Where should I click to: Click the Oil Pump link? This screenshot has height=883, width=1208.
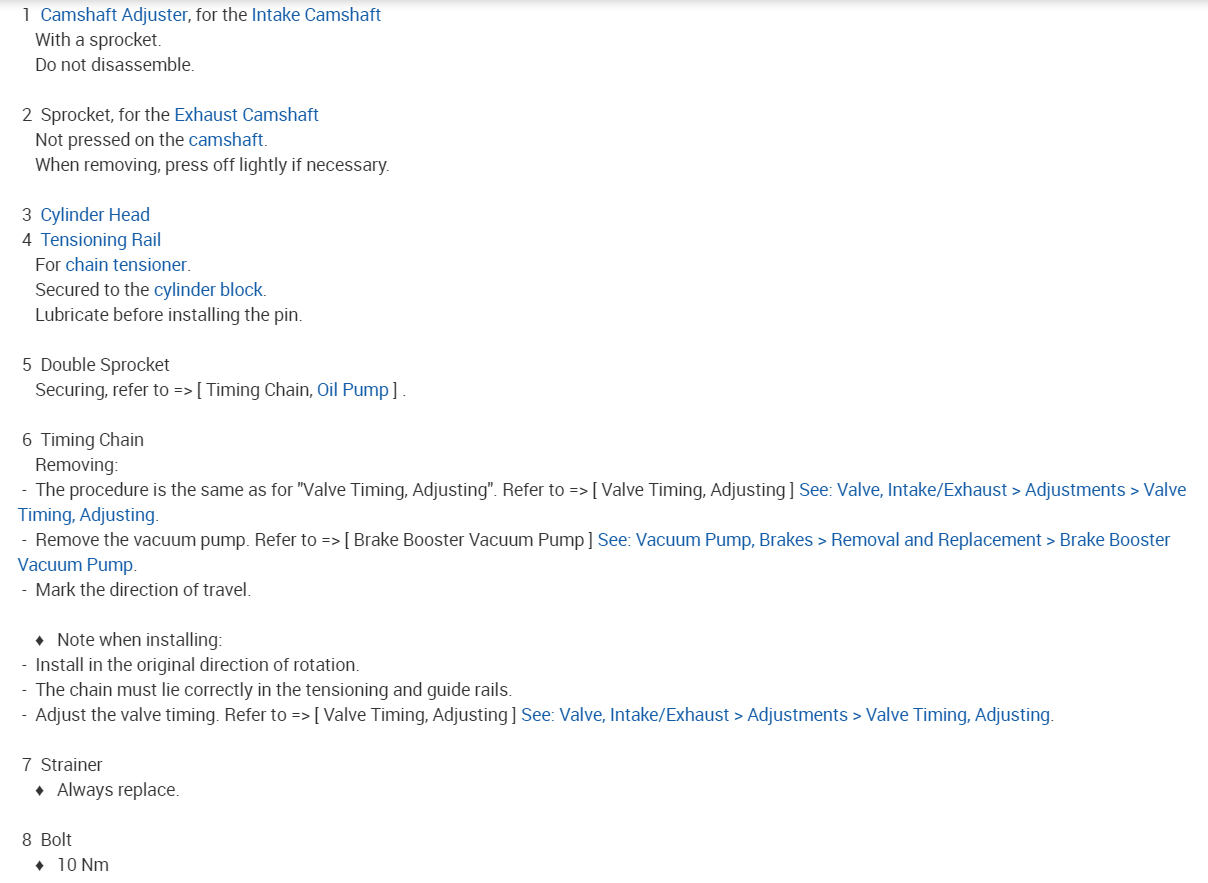click(x=352, y=390)
